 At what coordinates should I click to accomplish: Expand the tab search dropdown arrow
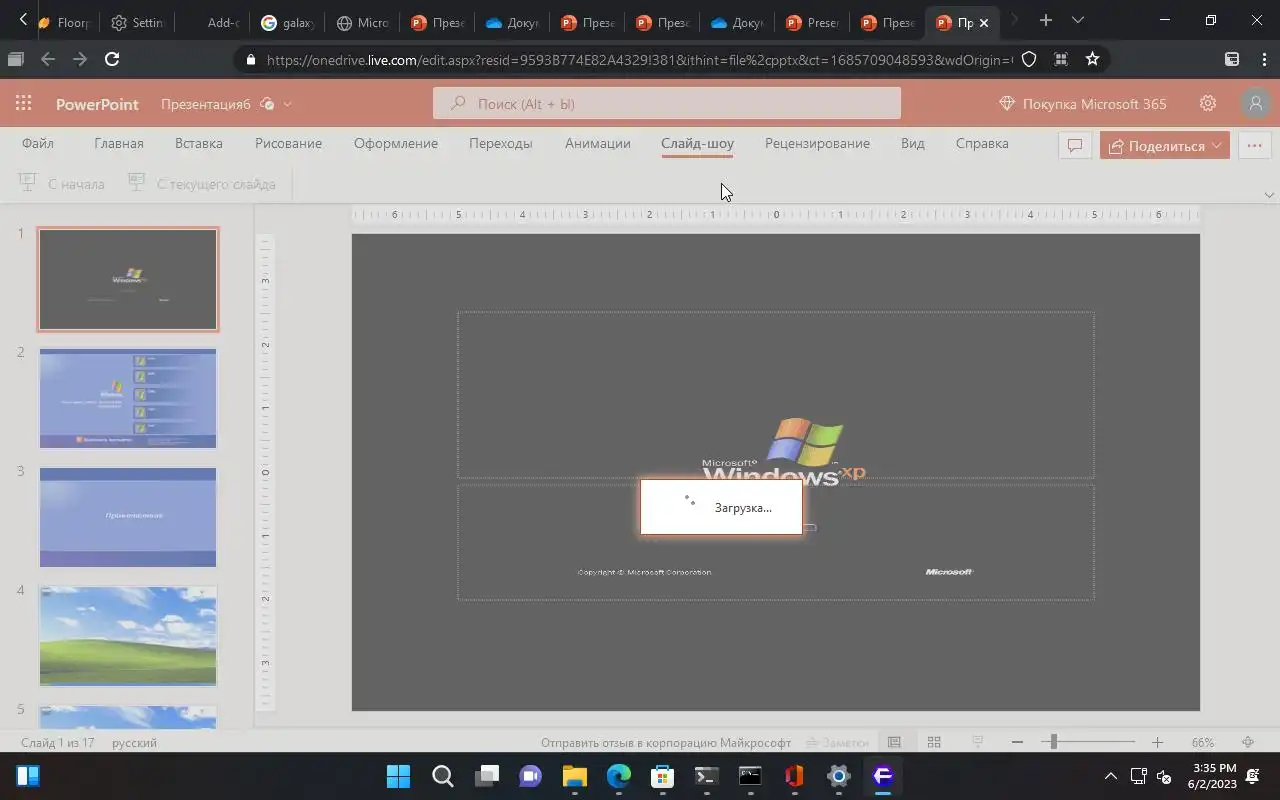click(x=1077, y=20)
